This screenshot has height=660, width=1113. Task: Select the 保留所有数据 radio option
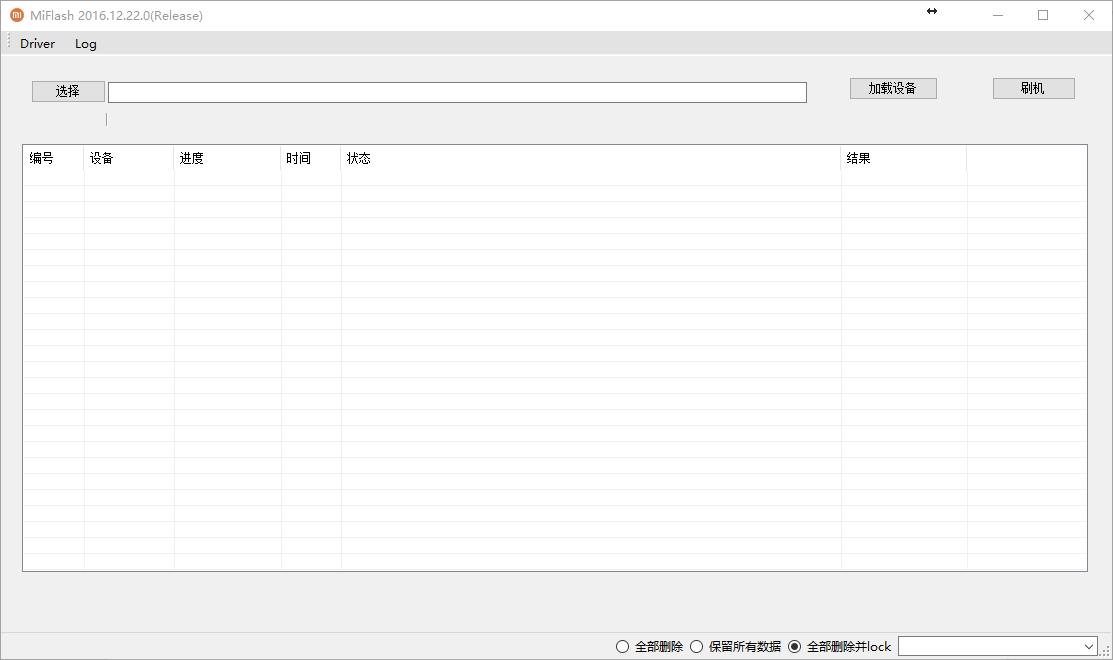(x=696, y=647)
